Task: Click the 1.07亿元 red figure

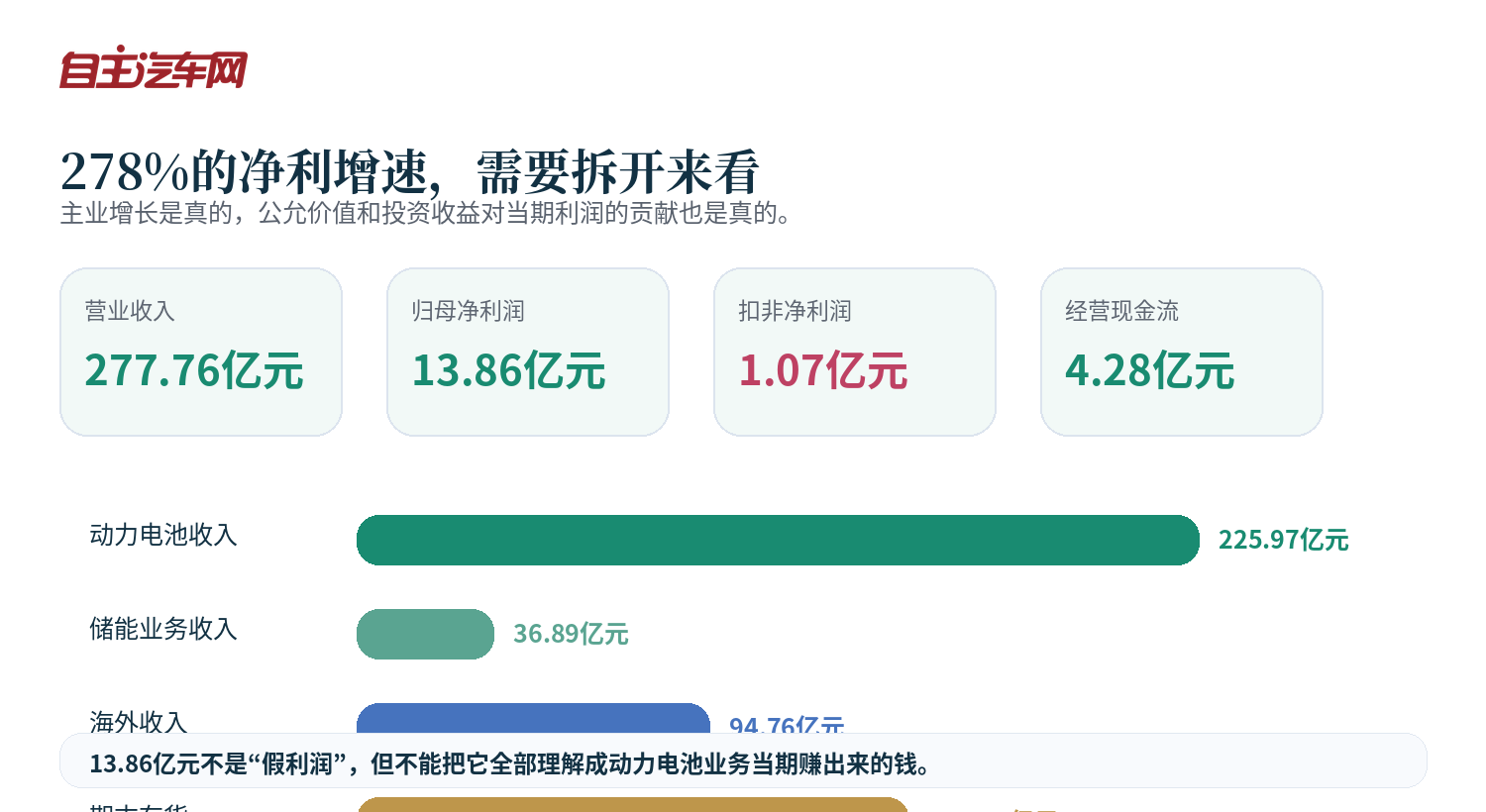Action: (823, 370)
